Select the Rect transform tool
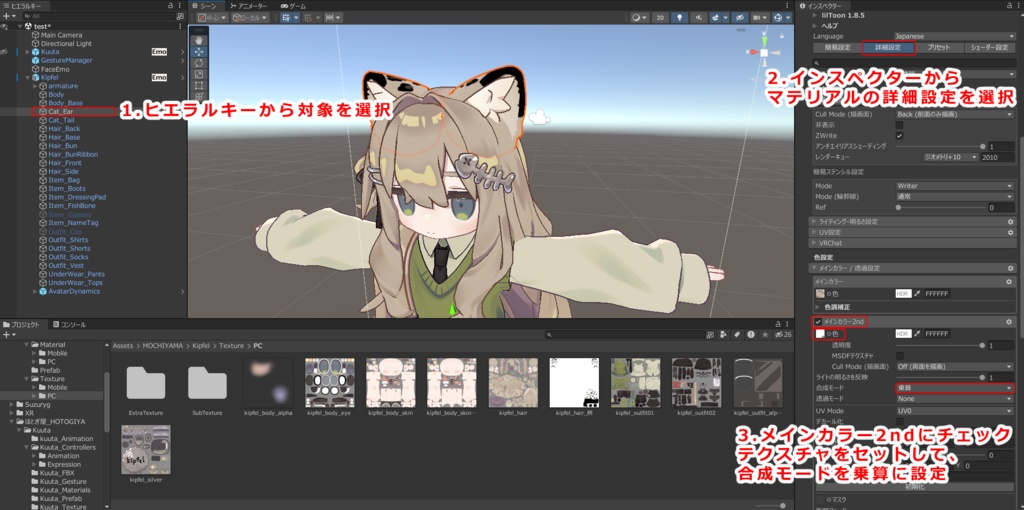Viewport: 1024px width, 510px height. pyautogui.click(x=199, y=85)
